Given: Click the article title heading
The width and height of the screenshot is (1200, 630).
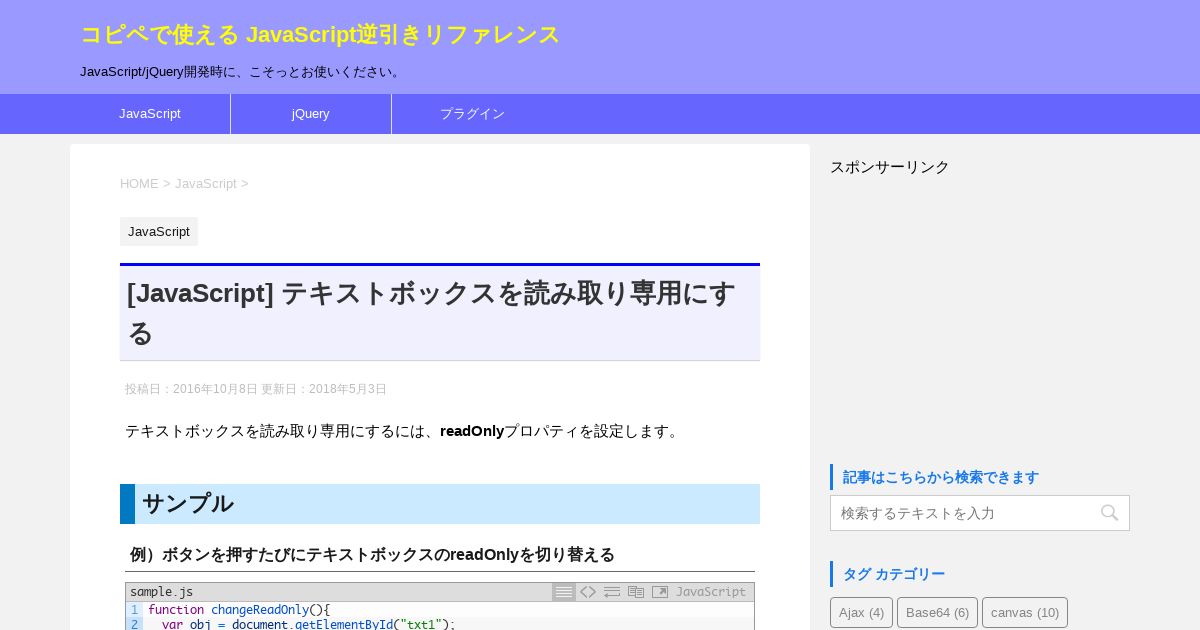Looking at the screenshot, I should click(x=440, y=313).
